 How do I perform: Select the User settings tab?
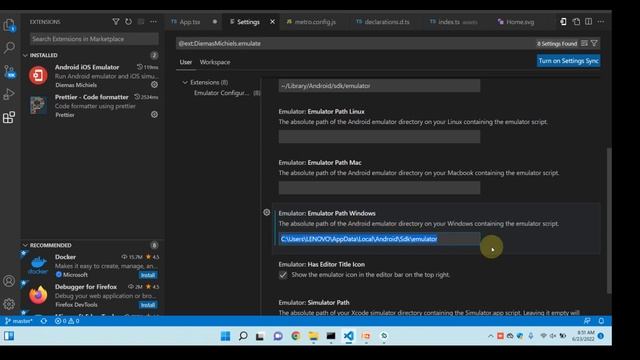(186, 62)
